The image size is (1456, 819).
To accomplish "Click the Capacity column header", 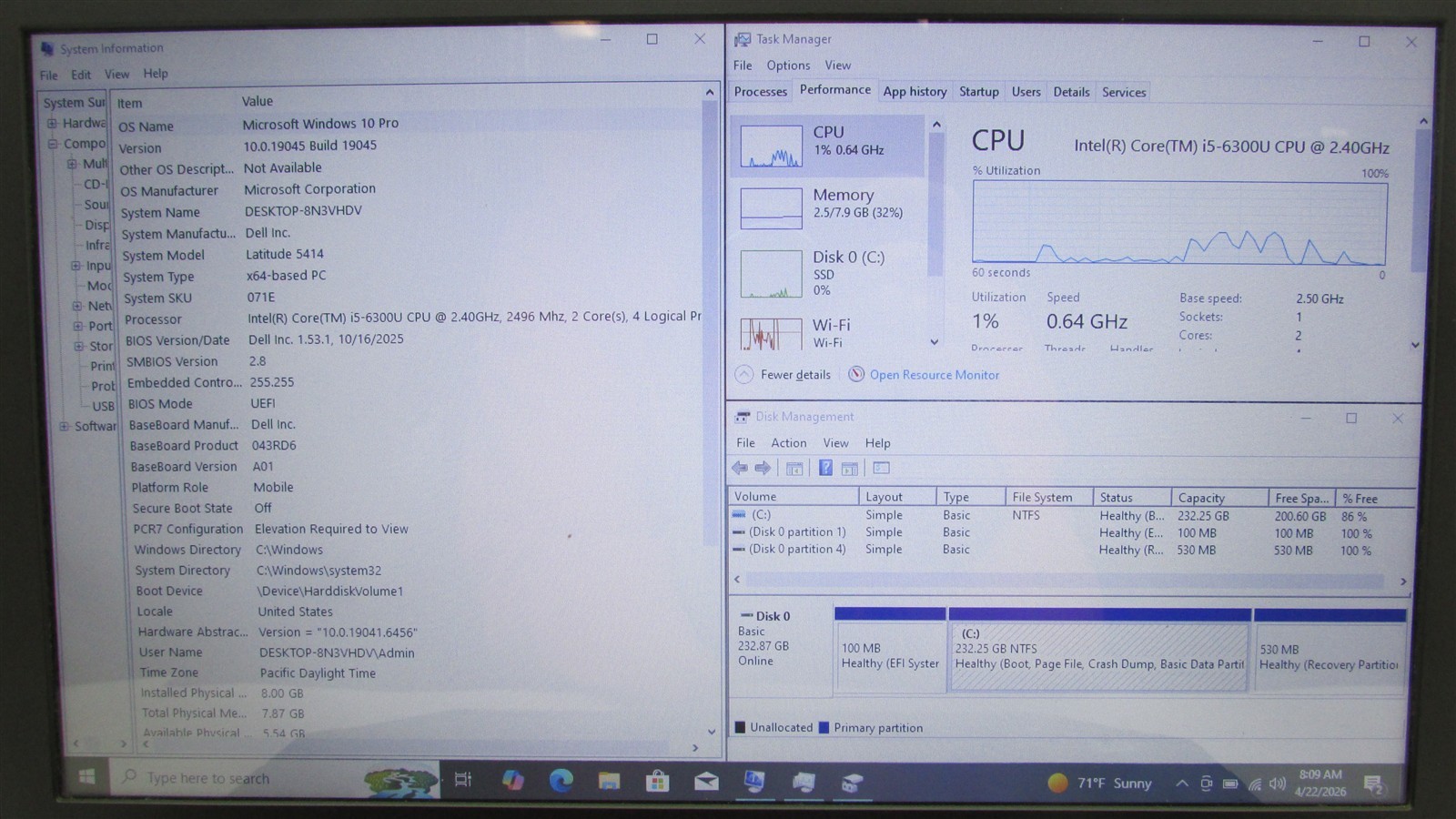I will [x=1219, y=498].
